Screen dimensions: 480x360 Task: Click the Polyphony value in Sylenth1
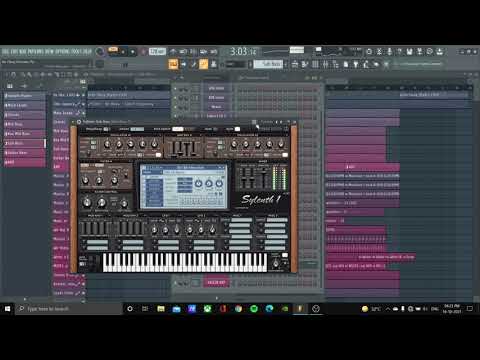tap(106, 129)
